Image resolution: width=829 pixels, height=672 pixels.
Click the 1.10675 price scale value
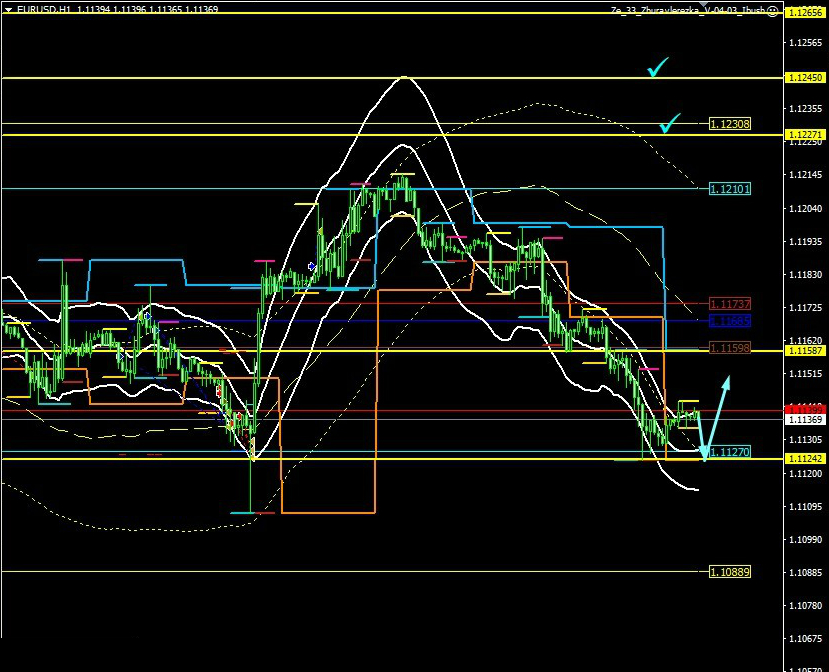tap(806, 639)
